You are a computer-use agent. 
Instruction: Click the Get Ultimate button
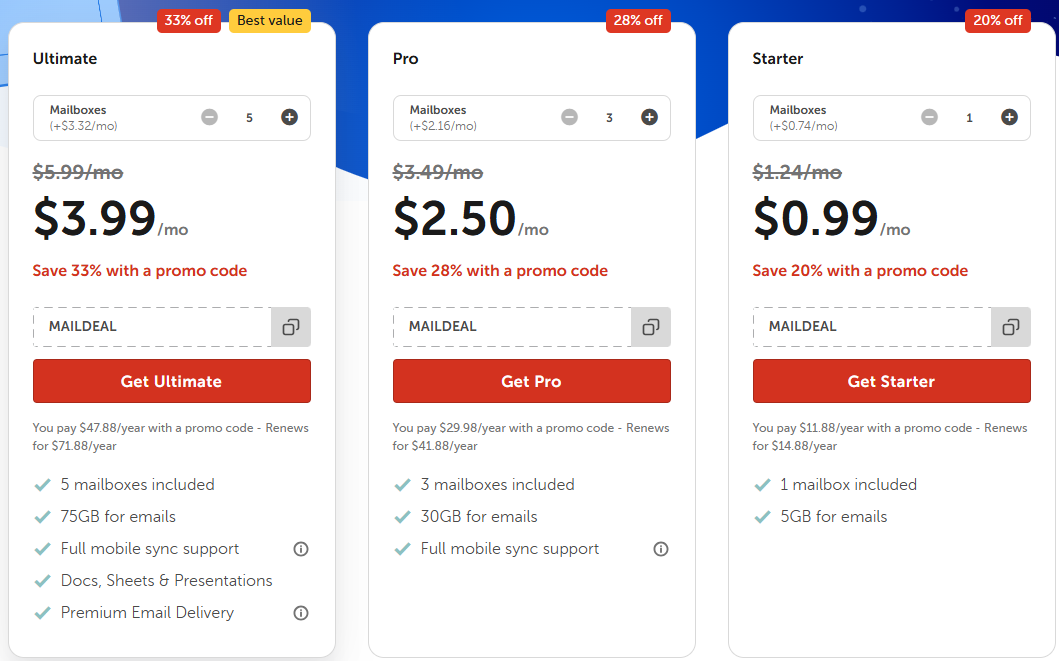(x=171, y=381)
